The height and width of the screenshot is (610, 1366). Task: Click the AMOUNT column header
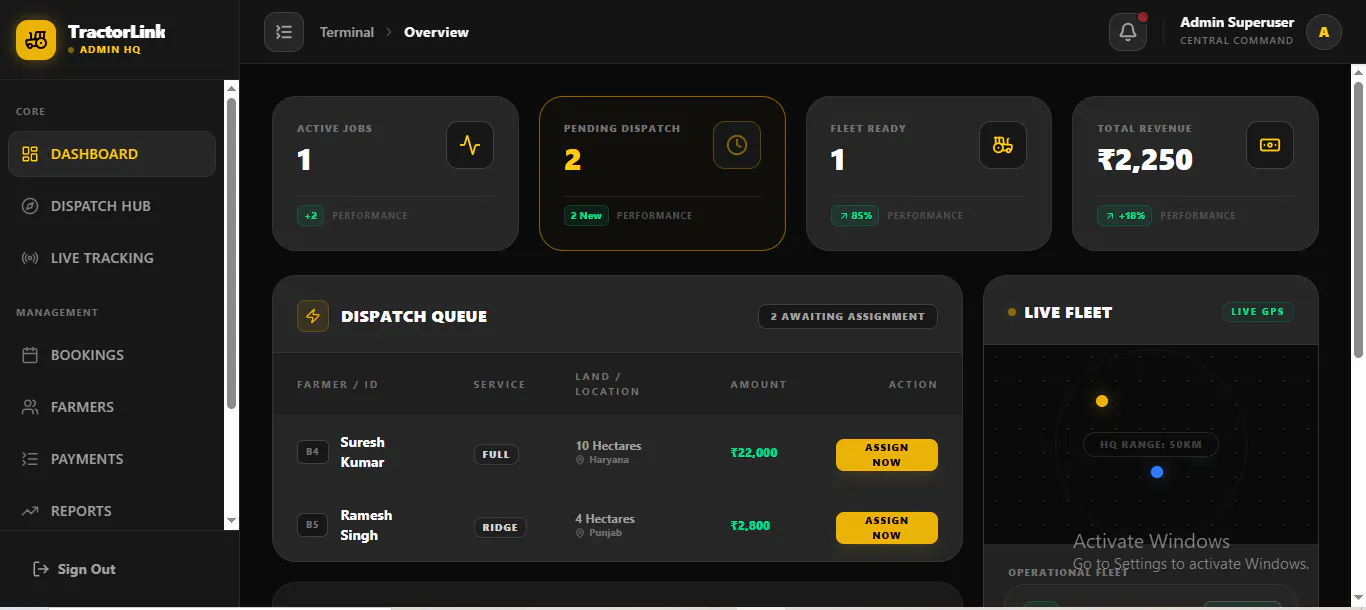click(x=758, y=384)
